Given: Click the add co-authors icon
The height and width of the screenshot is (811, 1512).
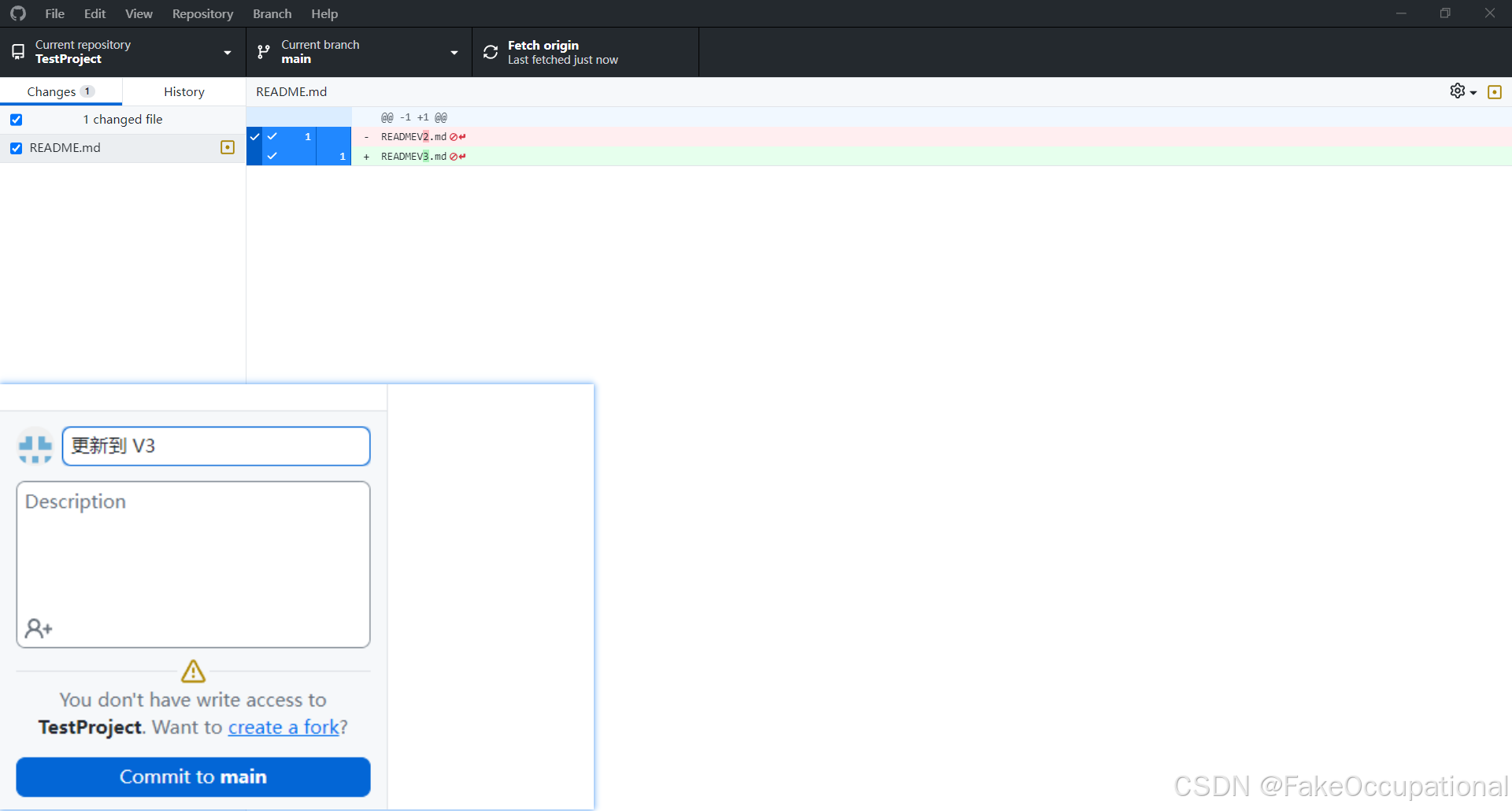Looking at the screenshot, I should 39,628.
